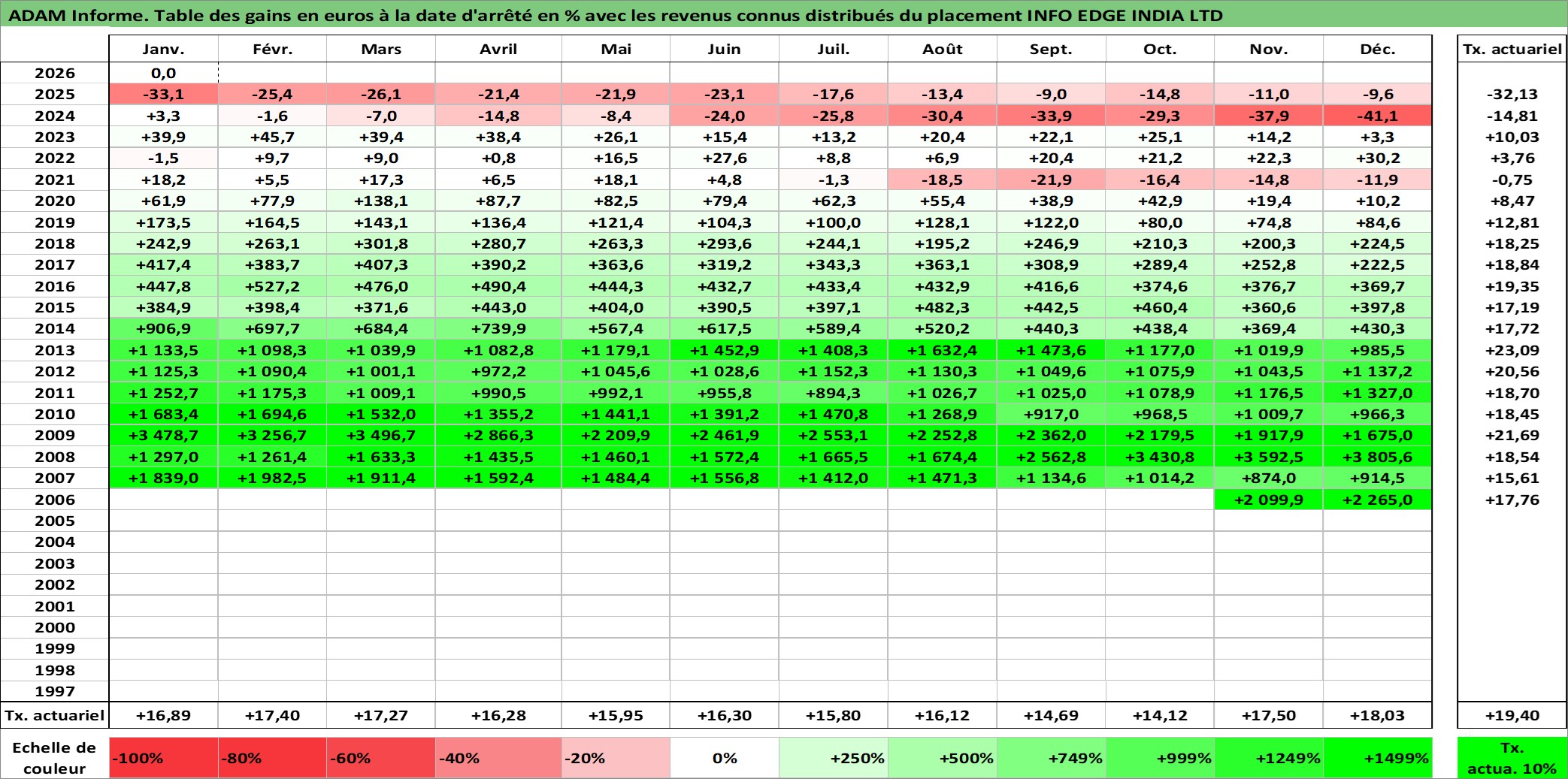Select the +1 327,0 cell in 2011
Viewport: 1568px width, 779px height.
coord(1378,393)
